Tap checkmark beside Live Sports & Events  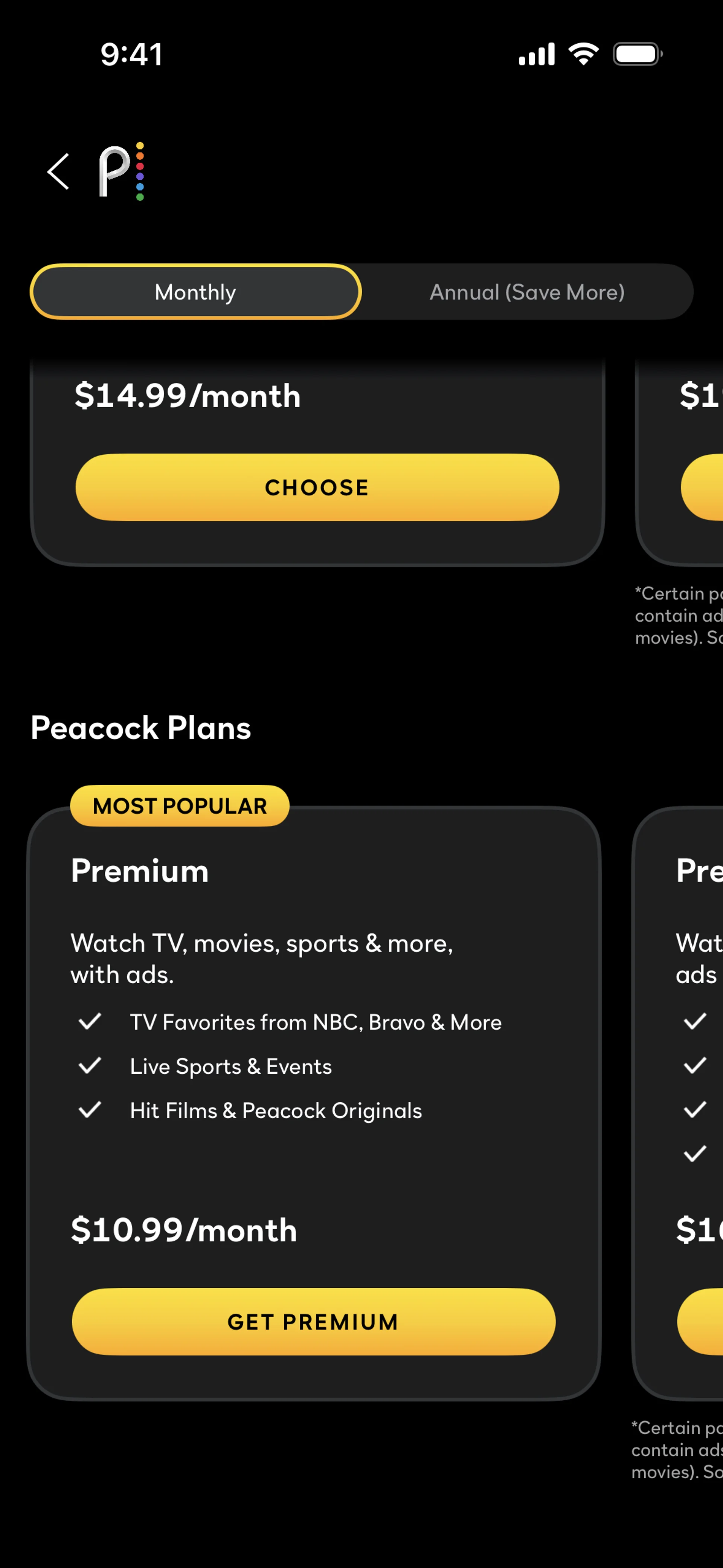[90, 1066]
